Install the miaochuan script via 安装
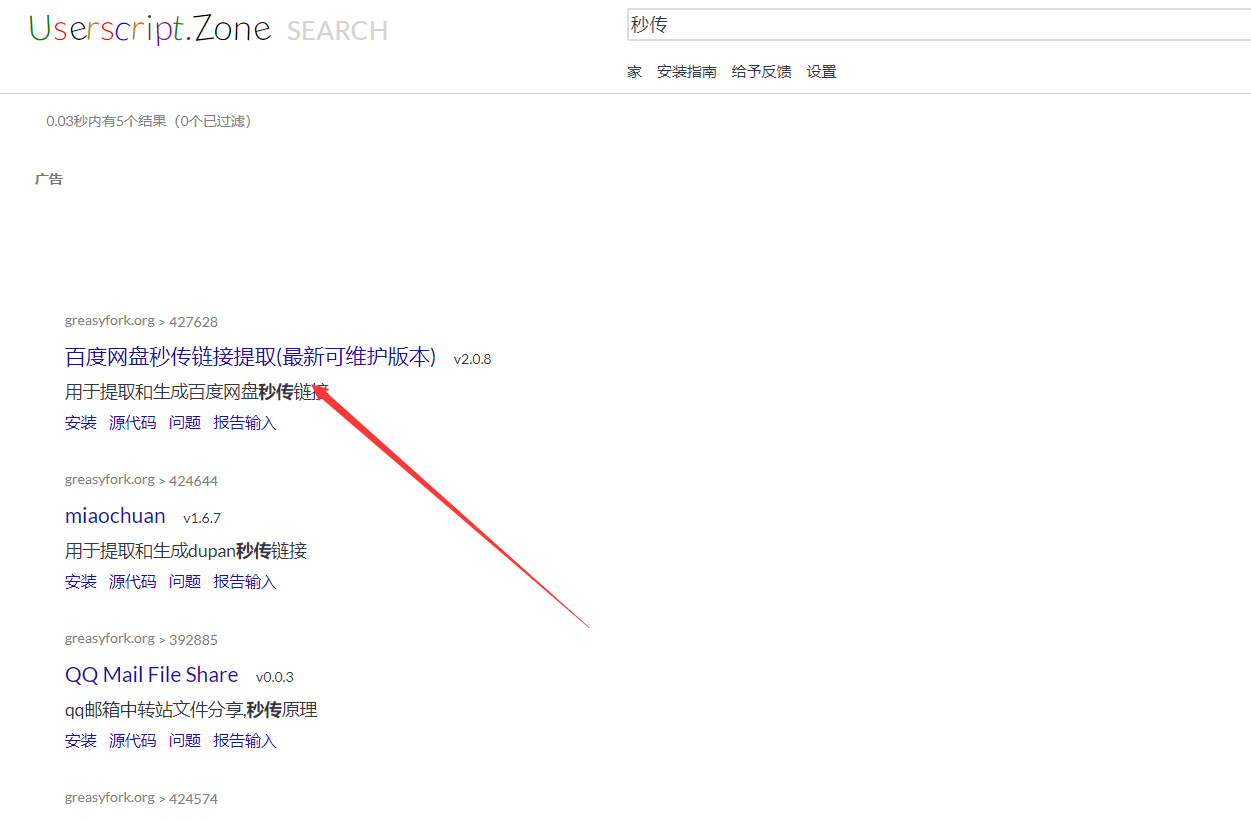Viewport: 1251px width, 821px height. pos(81,582)
